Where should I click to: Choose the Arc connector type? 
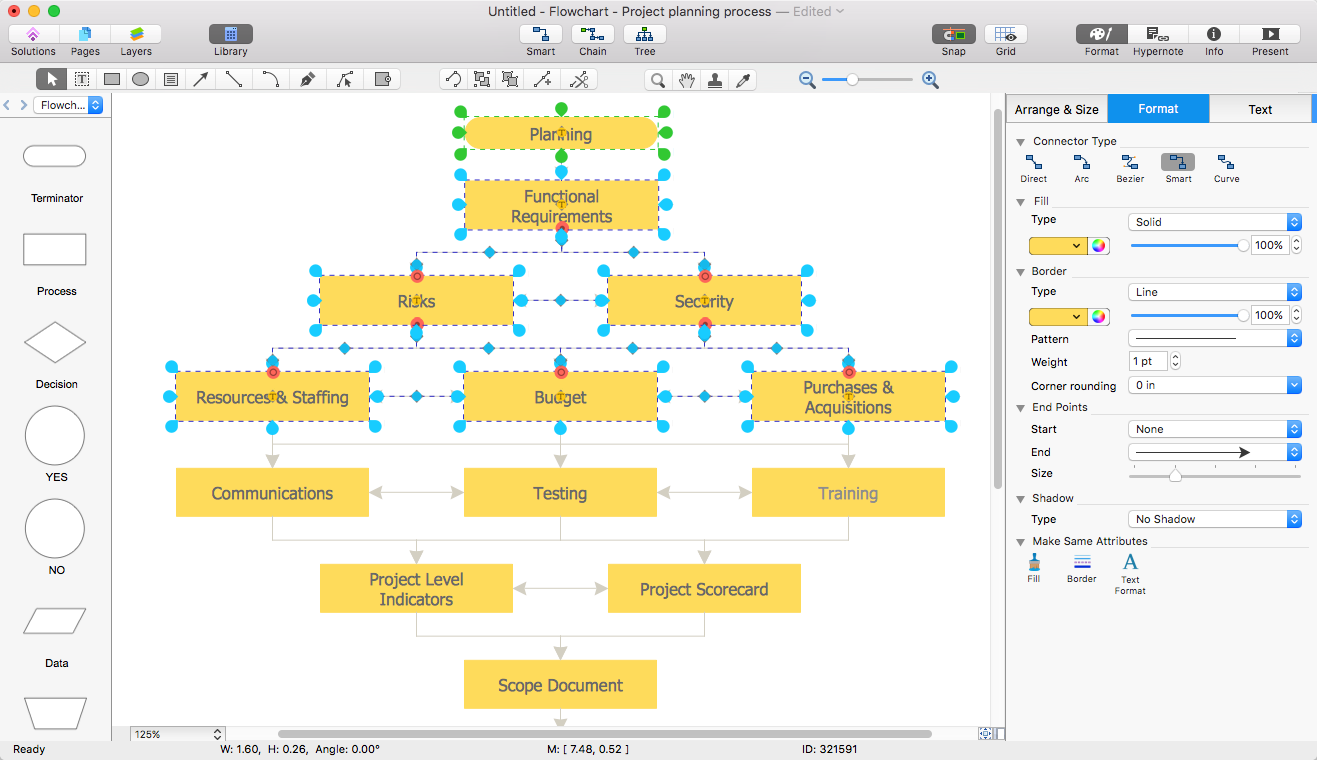[1081, 163]
